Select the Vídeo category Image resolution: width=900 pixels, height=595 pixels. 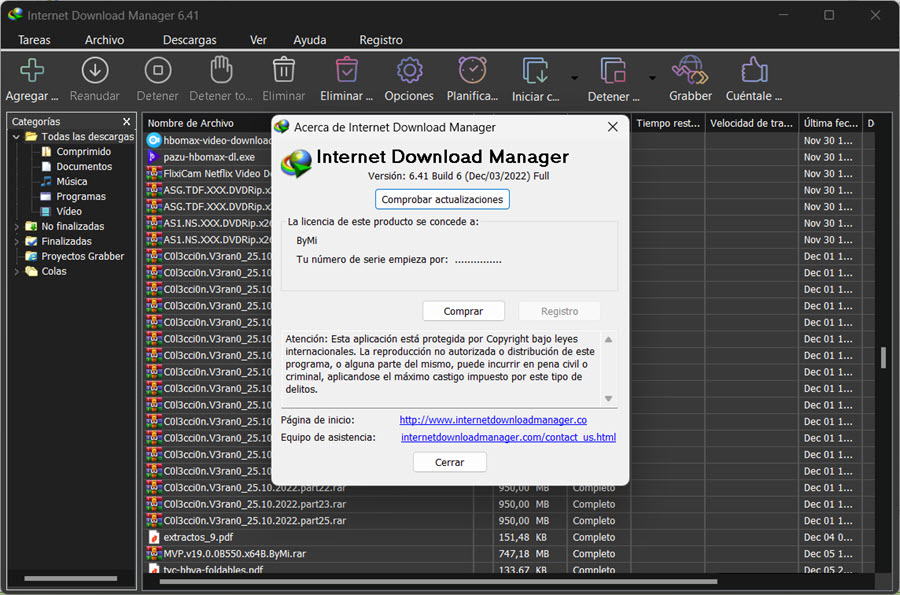click(69, 211)
